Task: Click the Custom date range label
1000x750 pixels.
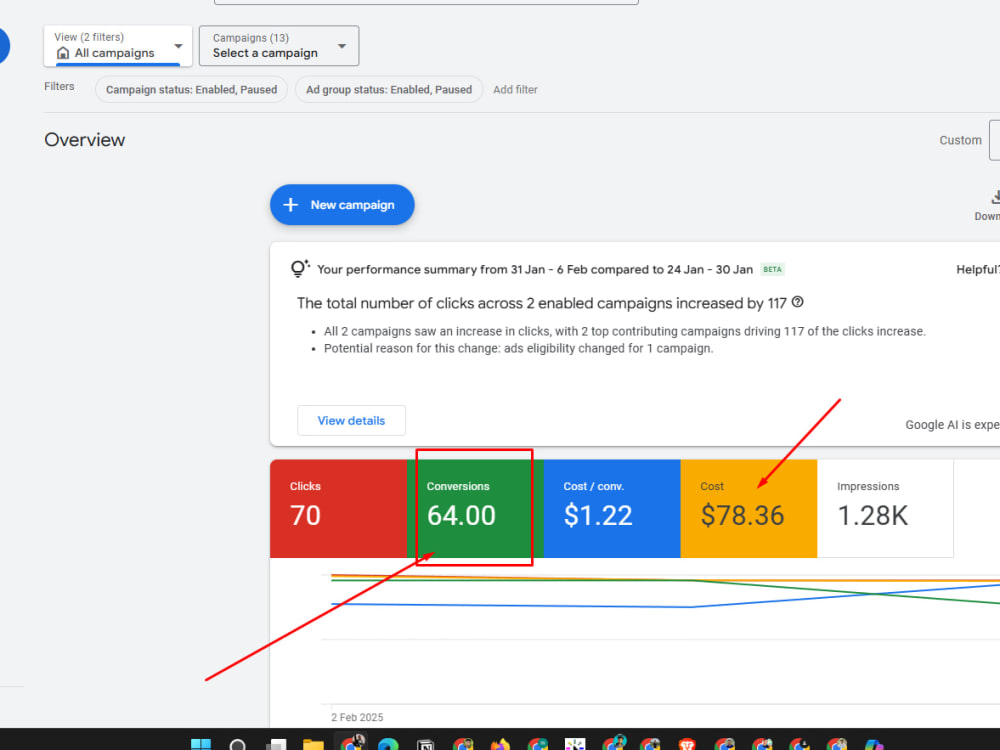Action: coord(960,140)
